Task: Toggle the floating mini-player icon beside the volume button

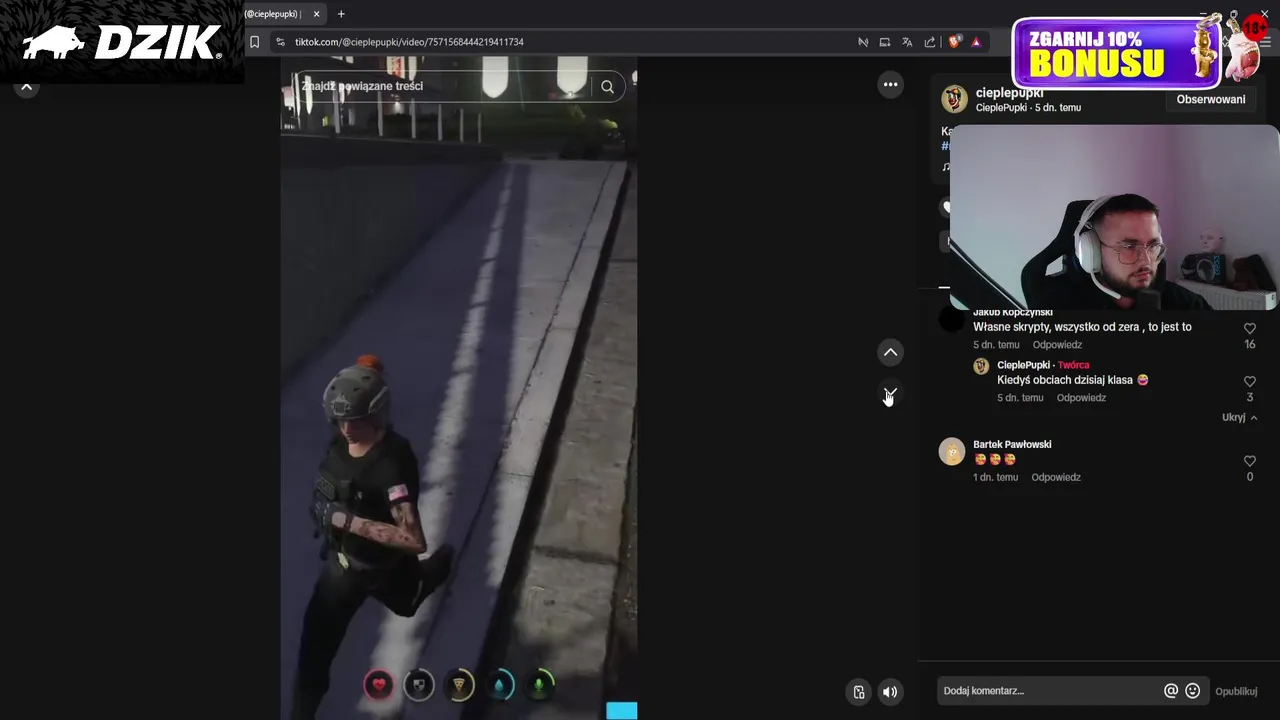Action: (x=859, y=692)
